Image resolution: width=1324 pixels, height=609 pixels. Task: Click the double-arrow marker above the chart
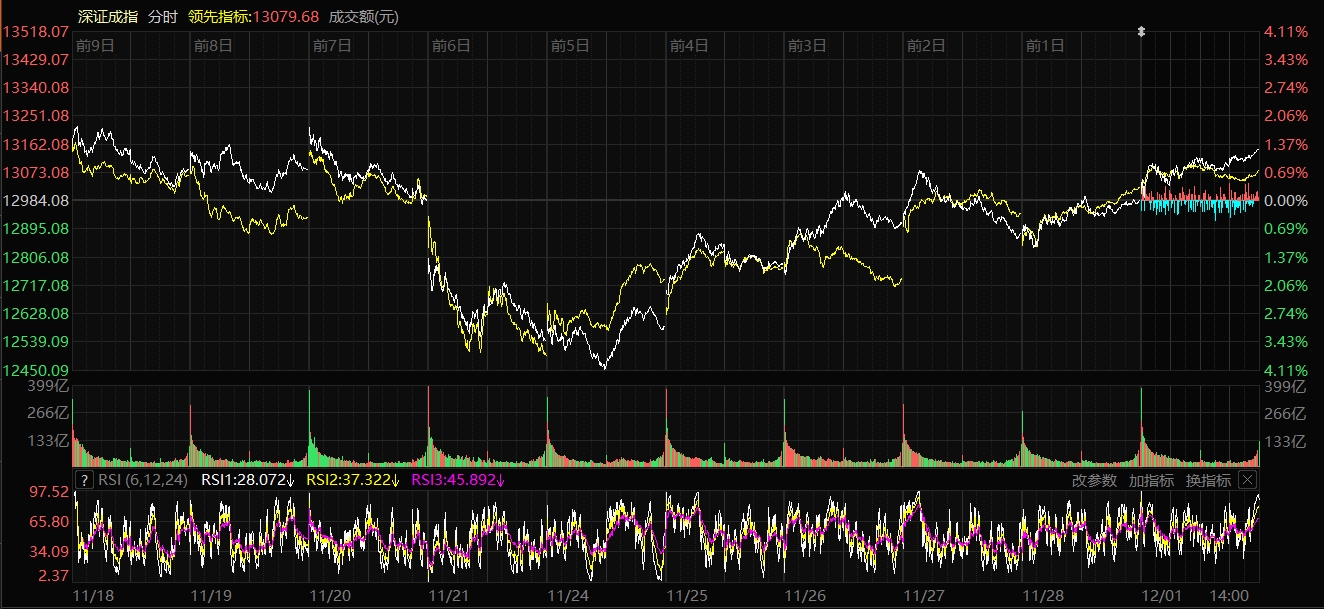[1141, 32]
